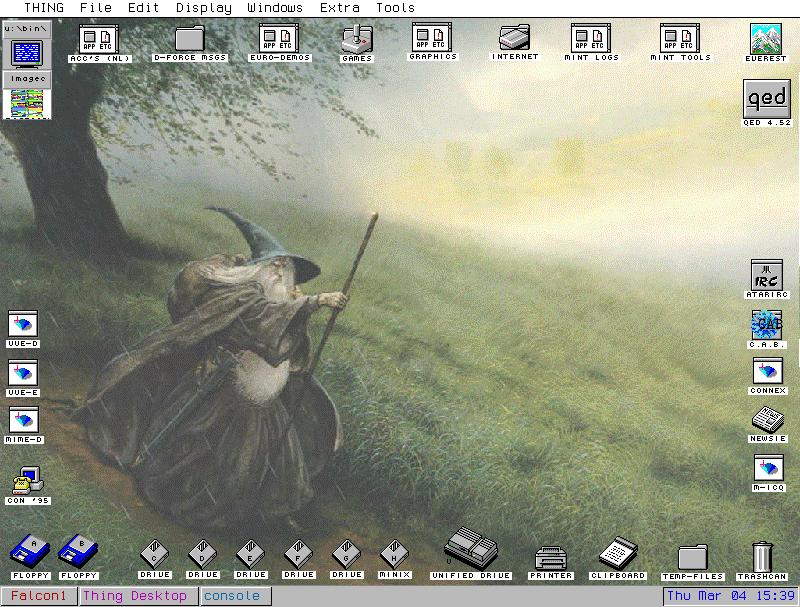Image resolution: width=800 pixels, height=607 pixels.
Task: Switch to console taskbar entry
Action: pyautogui.click(x=235, y=596)
